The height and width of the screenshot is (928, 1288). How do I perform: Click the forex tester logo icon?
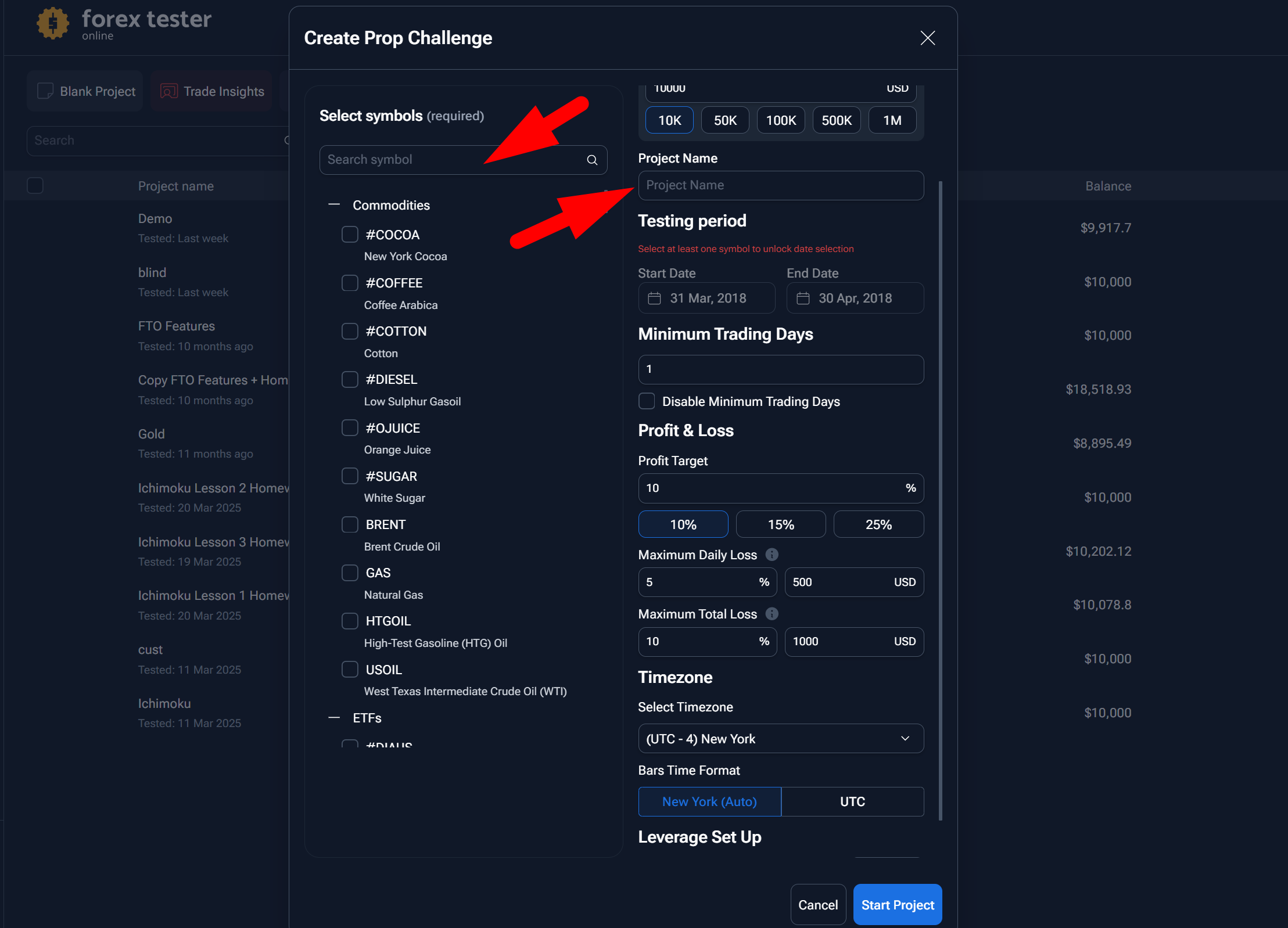tap(53, 23)
